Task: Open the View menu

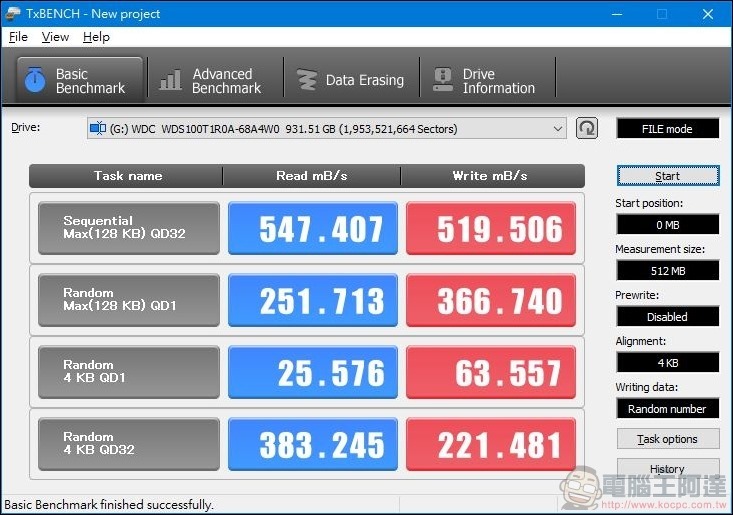Action: [x=55, y=37]
